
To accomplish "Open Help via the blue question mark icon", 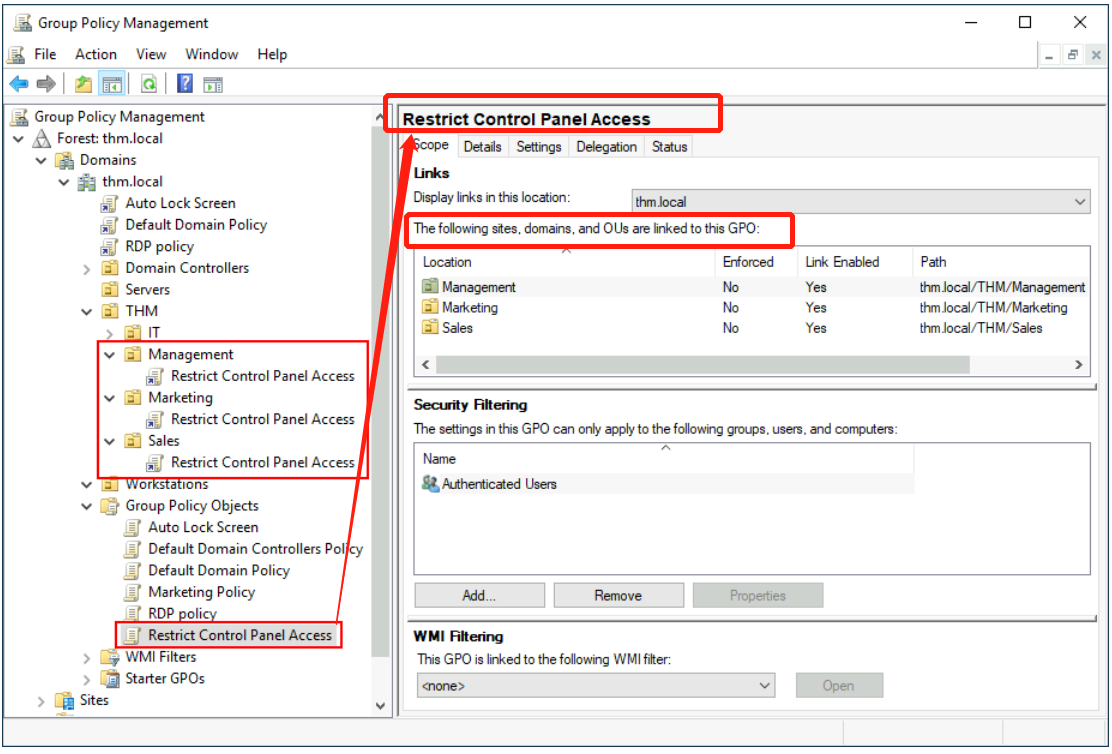I will click(x=185, y=84).
